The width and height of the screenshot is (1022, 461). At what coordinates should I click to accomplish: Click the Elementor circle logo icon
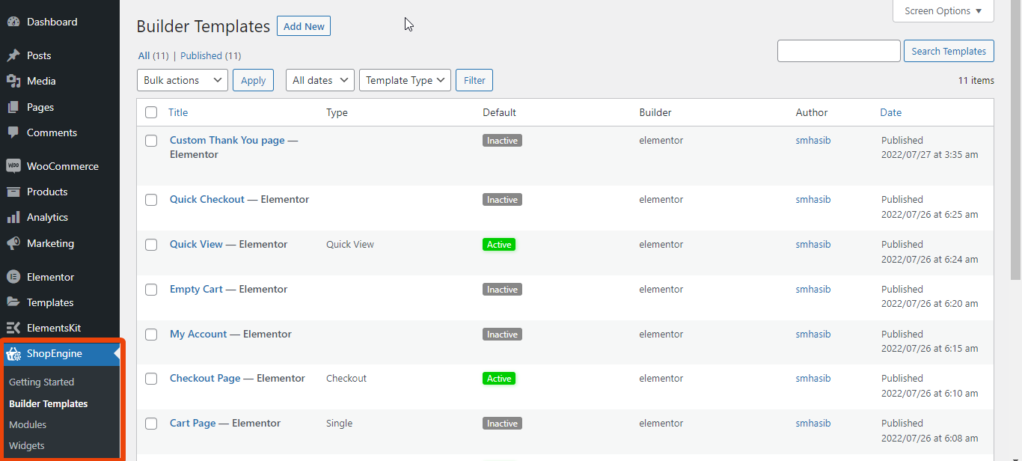[13, 277]
